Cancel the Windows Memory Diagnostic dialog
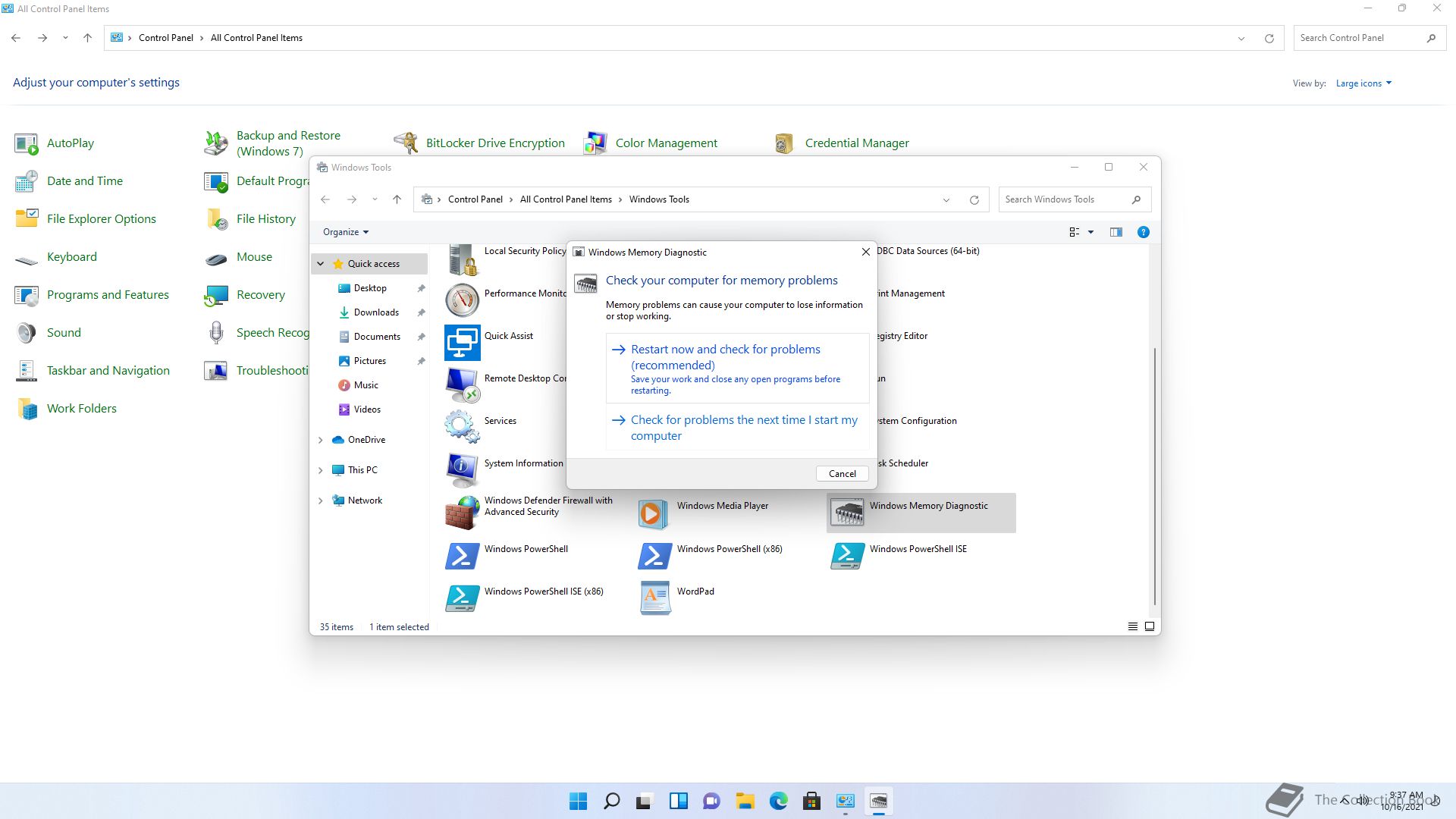 842,473
